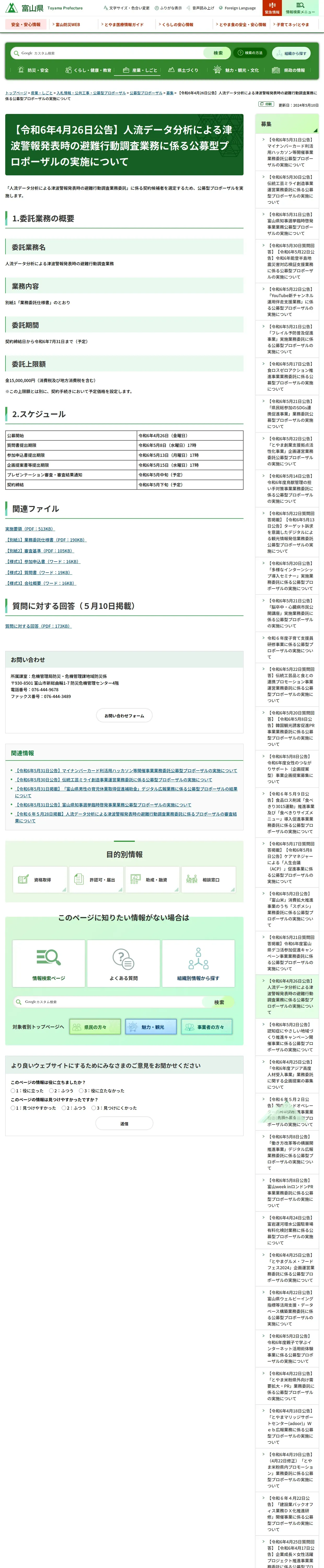Open 資格取得 purpose card

[40, 880]
